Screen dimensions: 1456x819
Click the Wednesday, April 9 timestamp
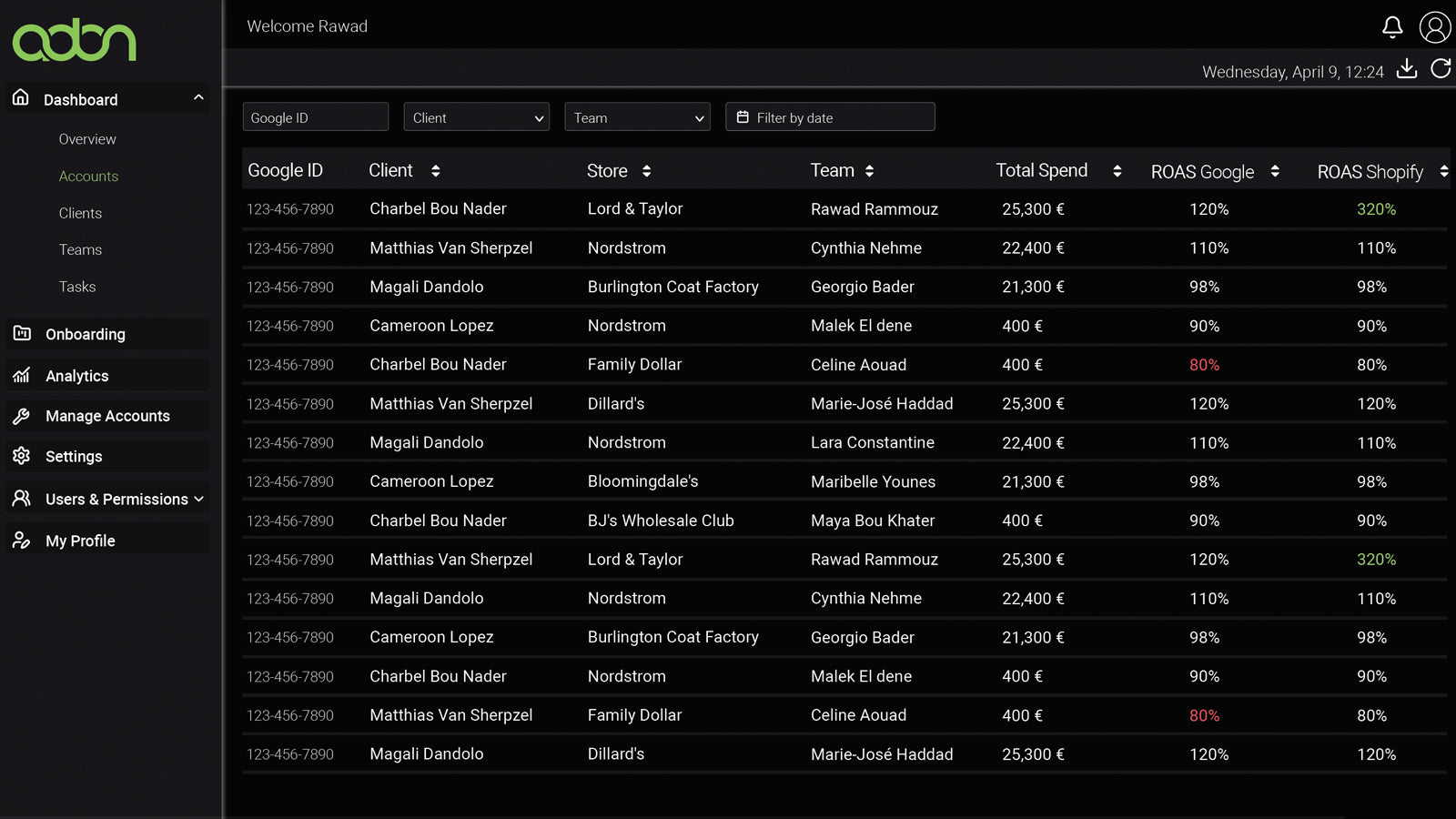tap(1292, 72)
